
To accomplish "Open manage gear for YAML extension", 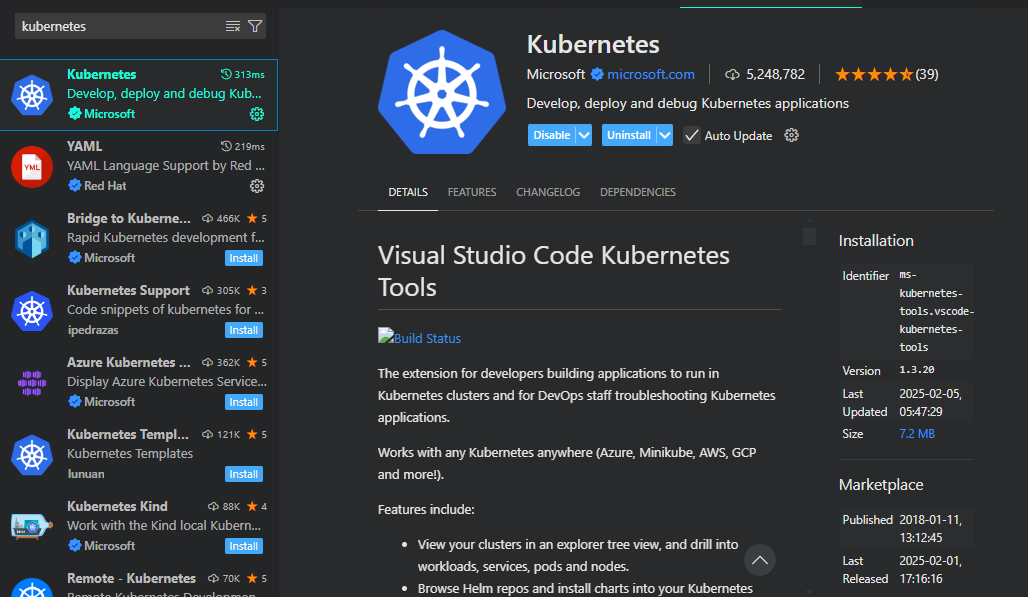I will point(257,186).
